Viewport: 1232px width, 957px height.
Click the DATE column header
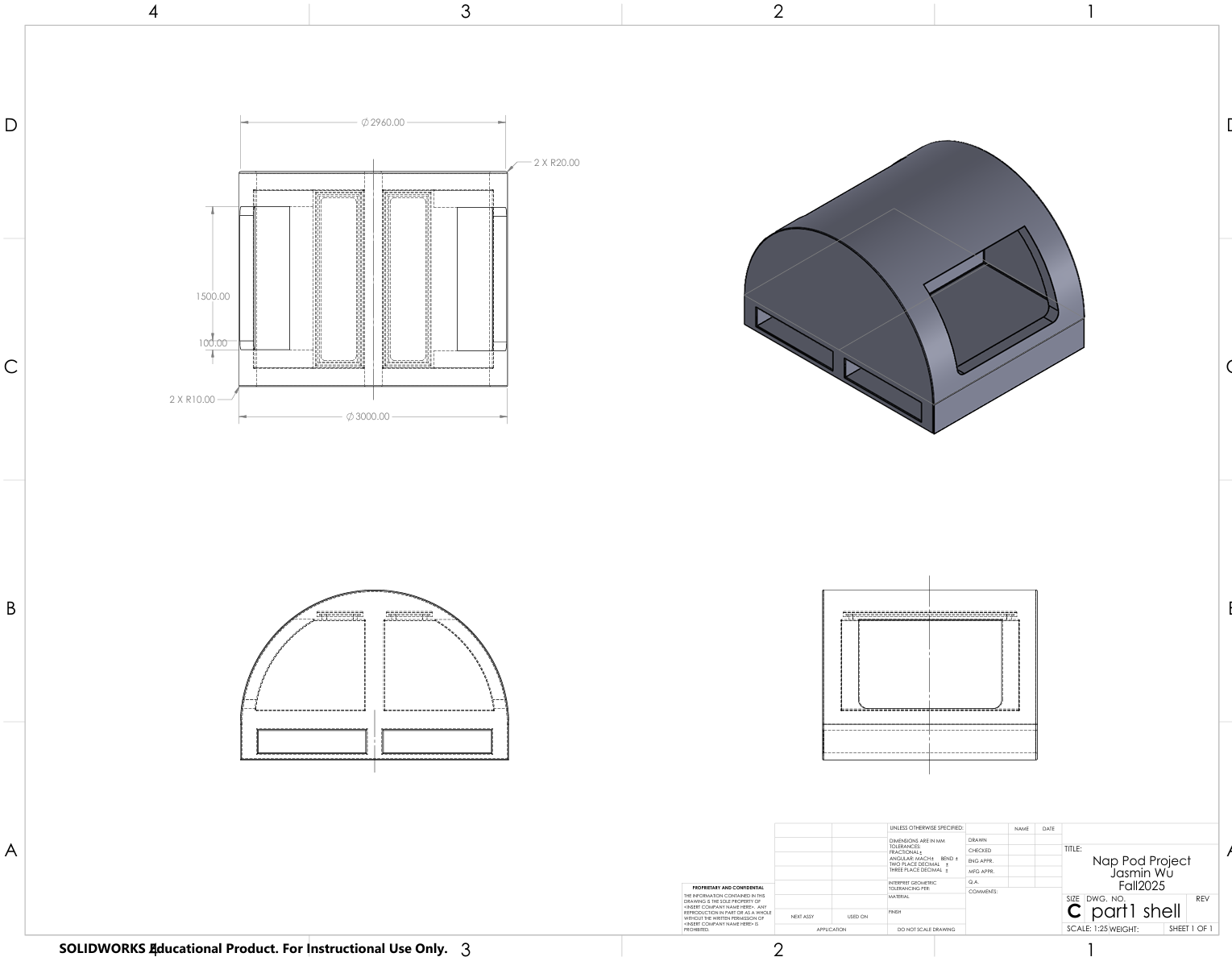coord(1047,829)
